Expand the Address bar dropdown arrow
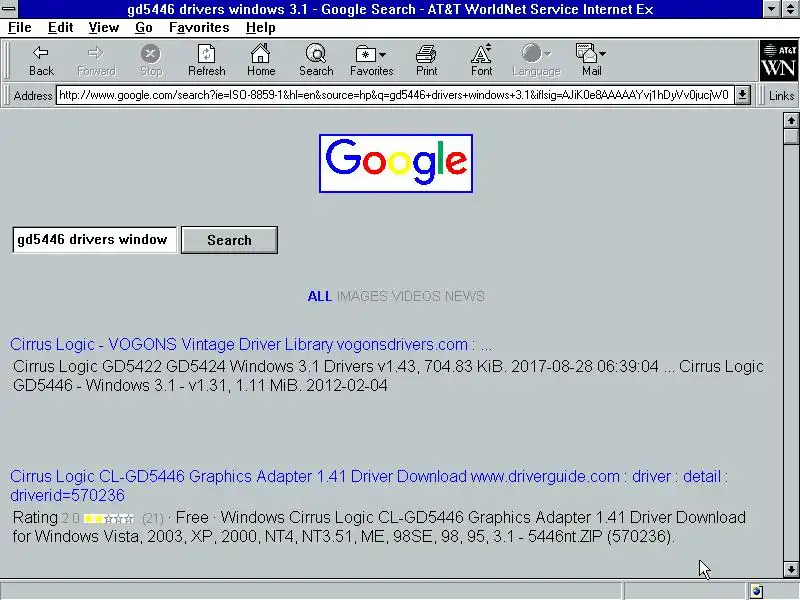800x600 pixels. [743, 95]
